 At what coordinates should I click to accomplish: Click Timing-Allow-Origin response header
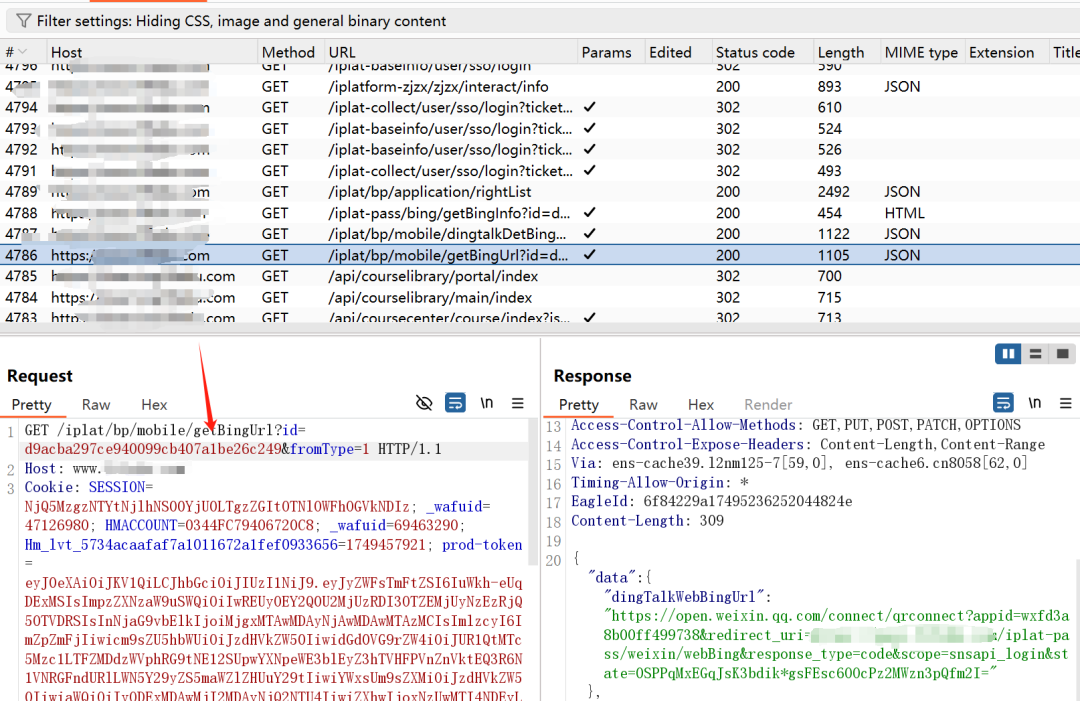click(x=659, y=483)
